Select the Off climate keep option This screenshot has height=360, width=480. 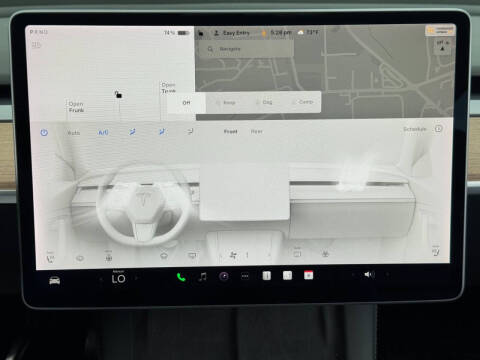pyautogui.click(x=186, y=103)
